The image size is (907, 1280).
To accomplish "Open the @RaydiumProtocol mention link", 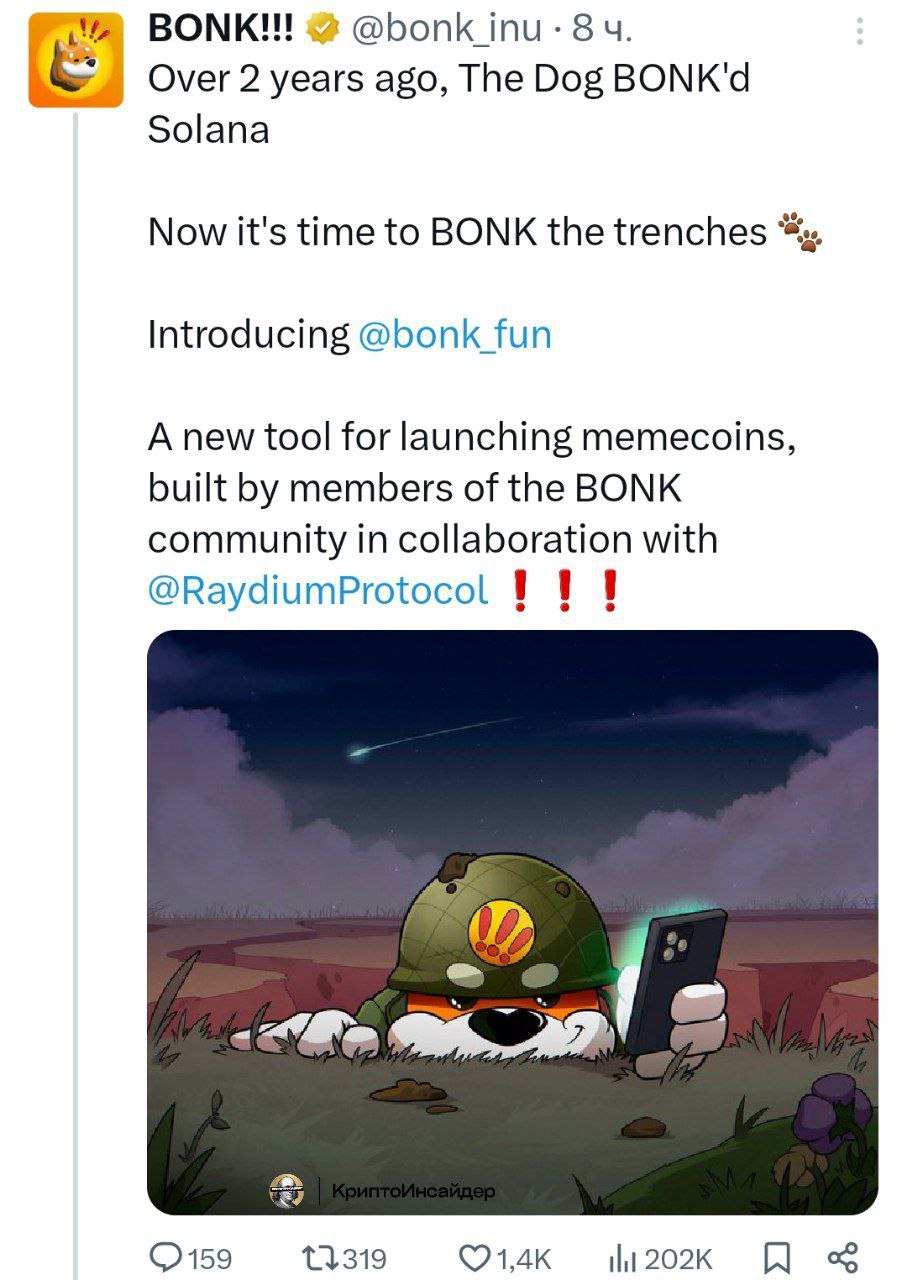I will (318, 590).
